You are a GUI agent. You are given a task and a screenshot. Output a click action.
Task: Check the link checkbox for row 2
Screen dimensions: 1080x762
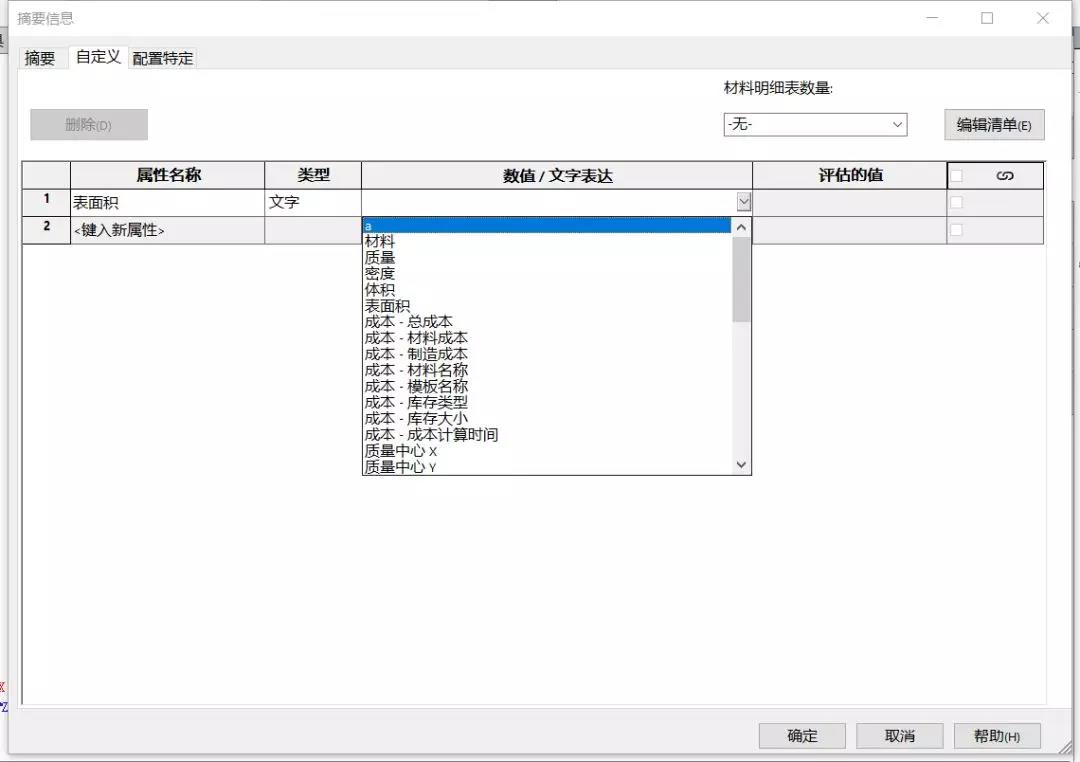click(957, 230)
